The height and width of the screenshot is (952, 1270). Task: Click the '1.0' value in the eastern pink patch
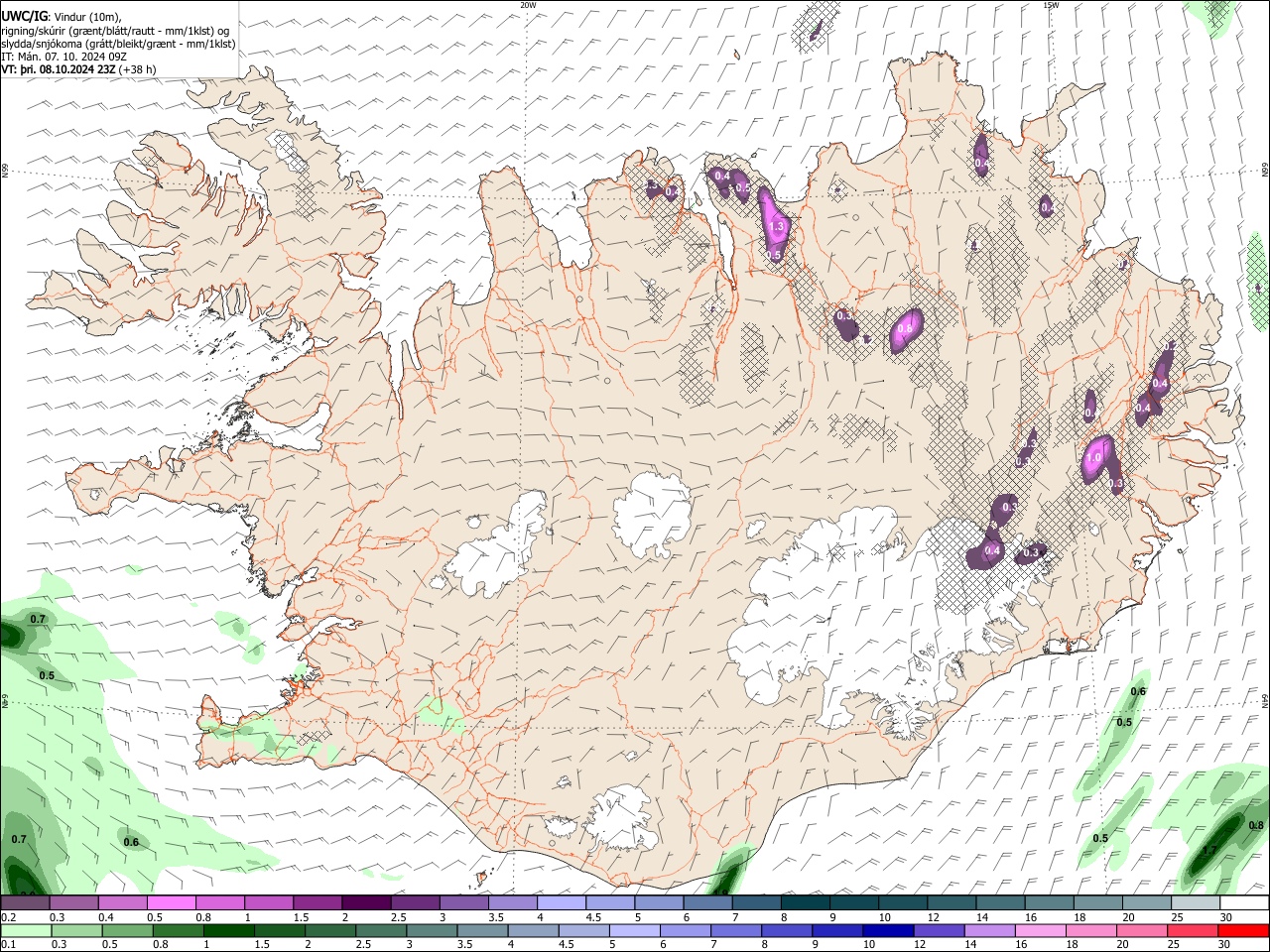point(1094,459)
